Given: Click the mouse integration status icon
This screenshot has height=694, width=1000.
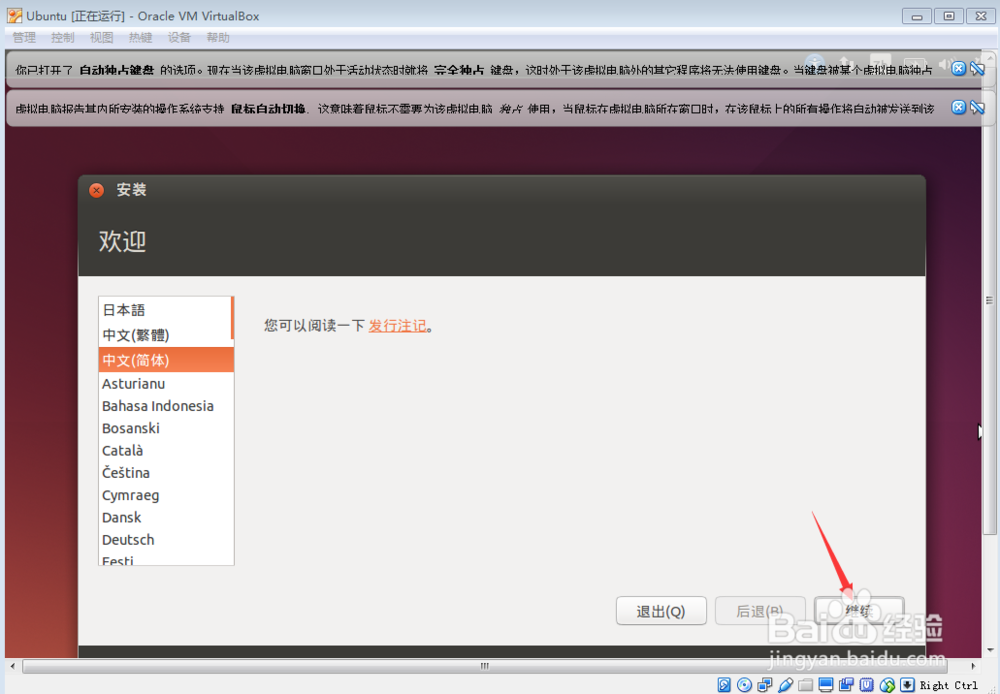Looking at the screenshot, I should [886, 684].
